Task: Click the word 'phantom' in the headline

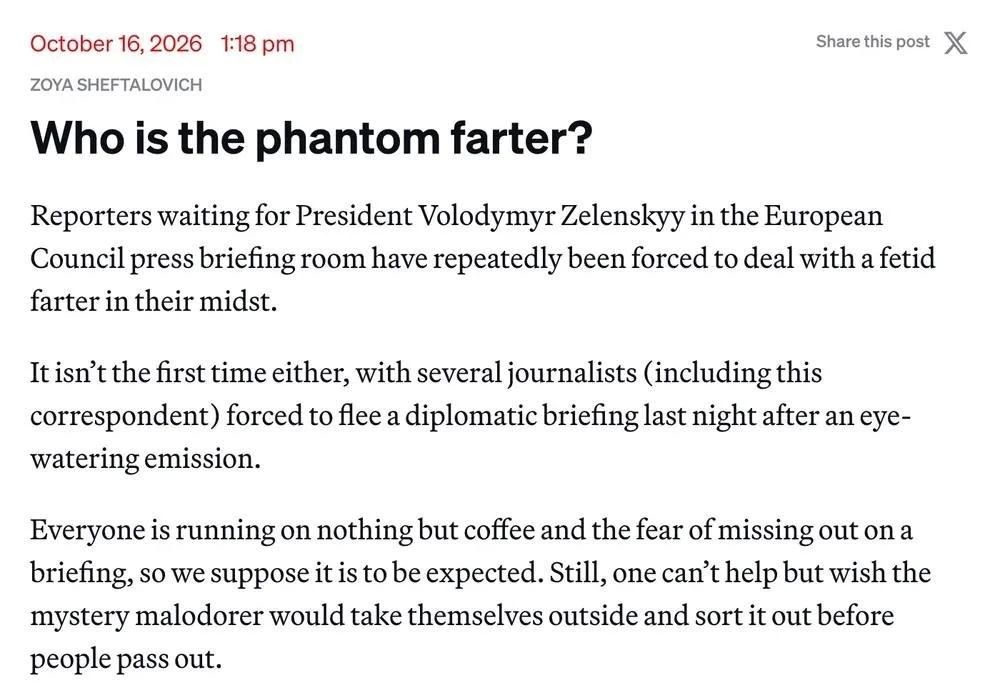Action: (x=347, y=138)
